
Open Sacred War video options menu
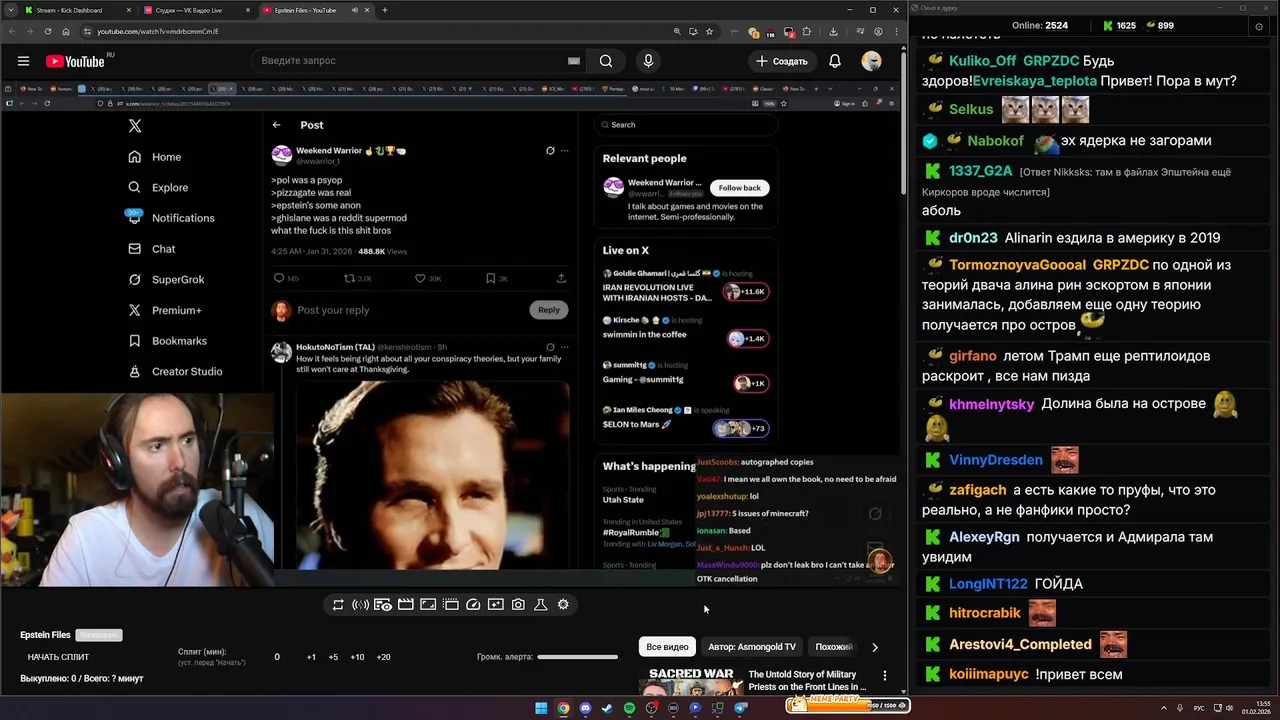[884, 676]
